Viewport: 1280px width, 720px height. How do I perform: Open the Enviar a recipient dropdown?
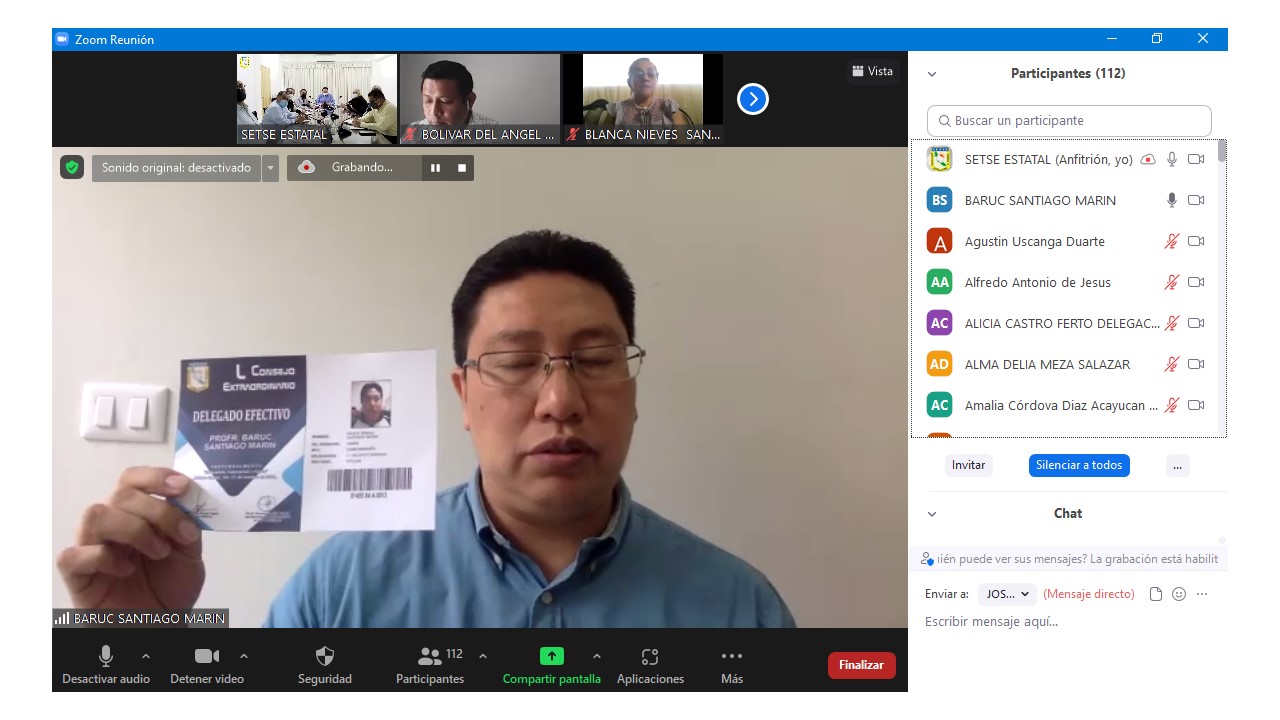pyautogui.click(x=1007, y=594)
